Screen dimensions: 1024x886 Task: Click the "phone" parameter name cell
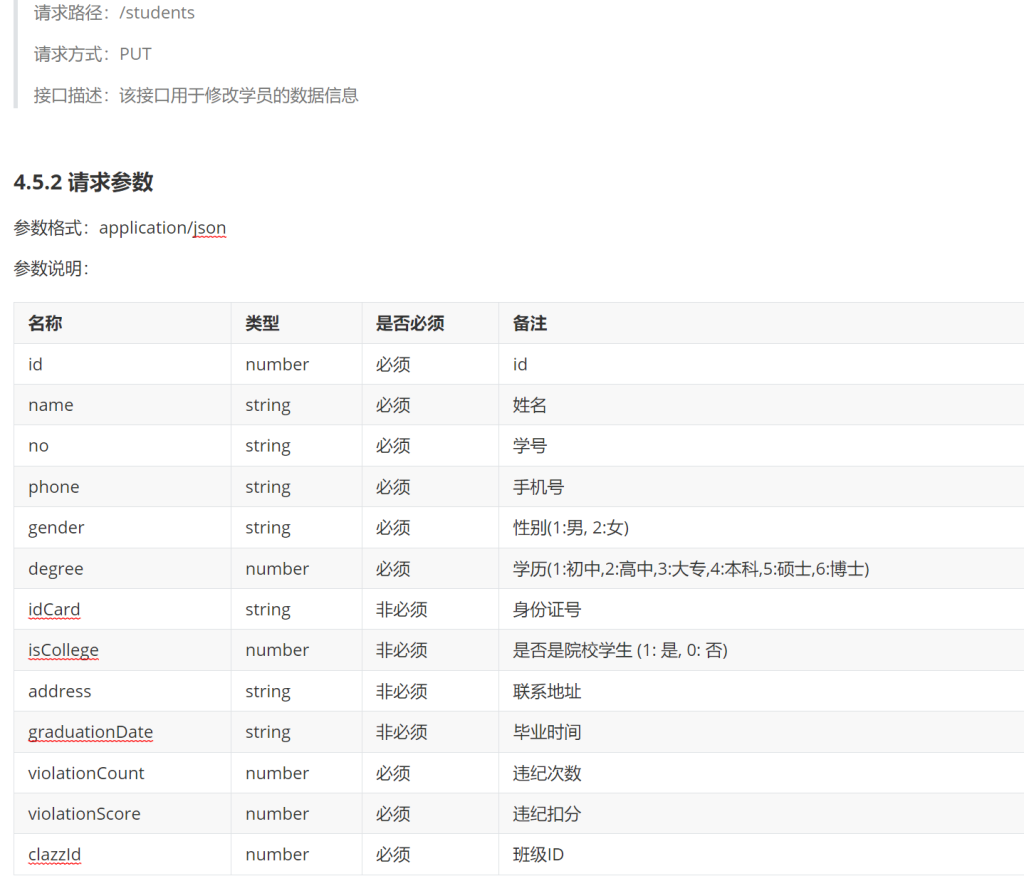(x=53, y=487)
